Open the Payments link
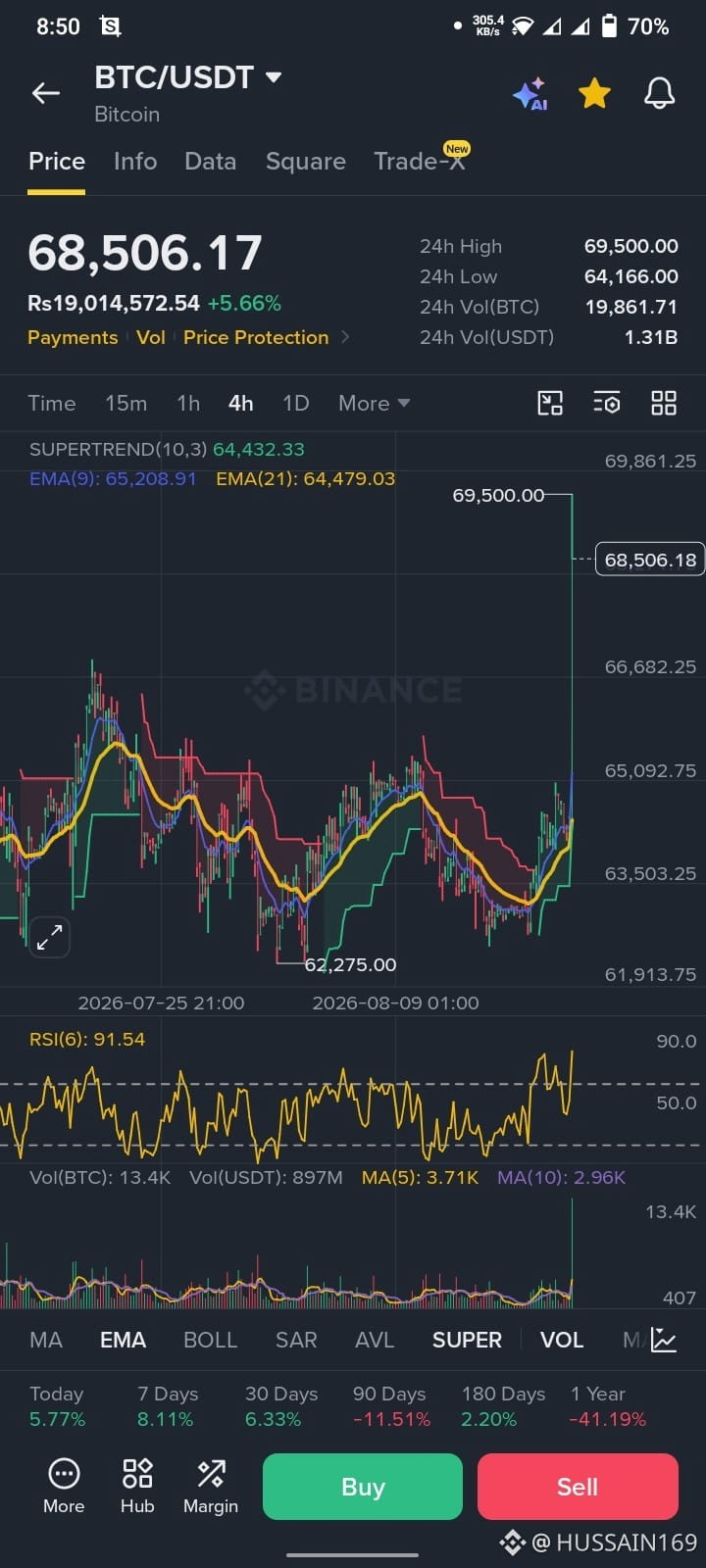The image size is (706, 1568). click(73, 337)
